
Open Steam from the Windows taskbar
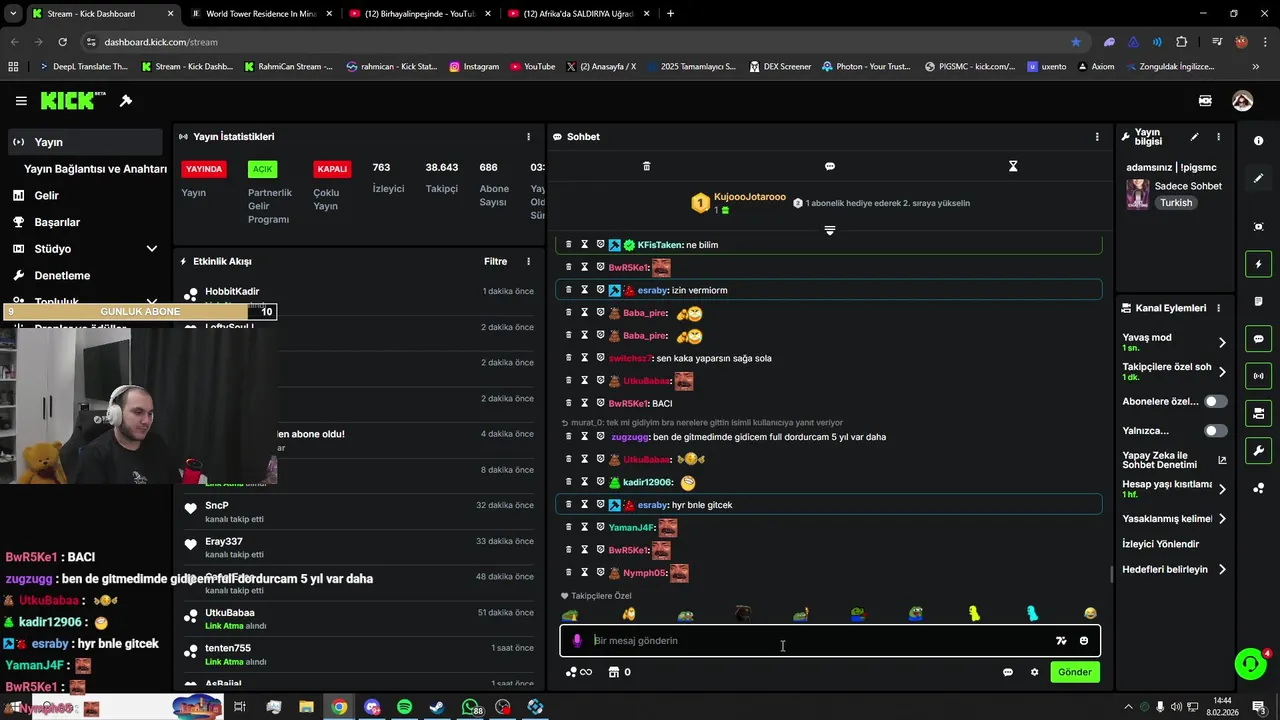tap(437, 707)
